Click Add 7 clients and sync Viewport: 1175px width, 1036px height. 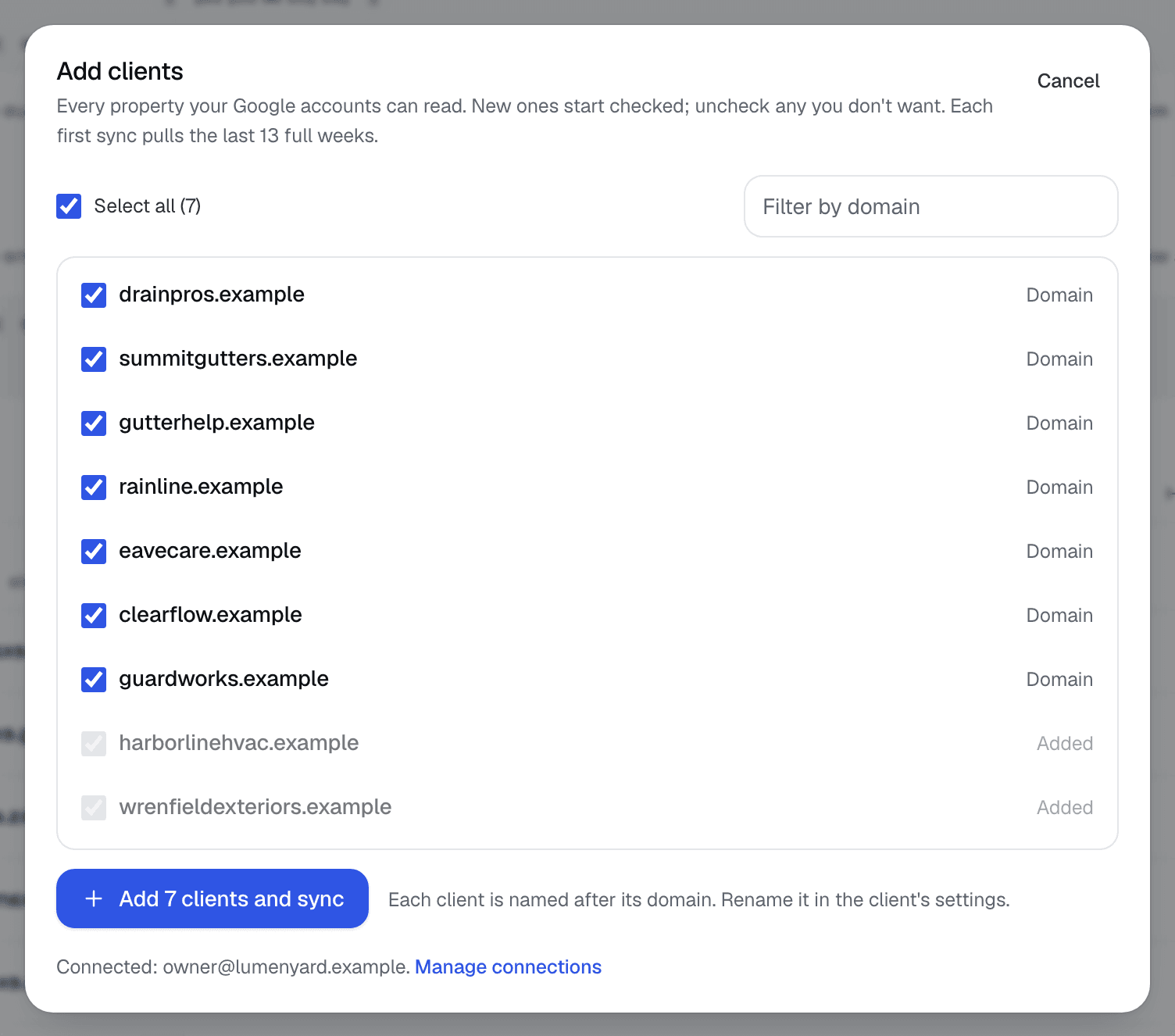pyautogui.click(x=212, y=898)
